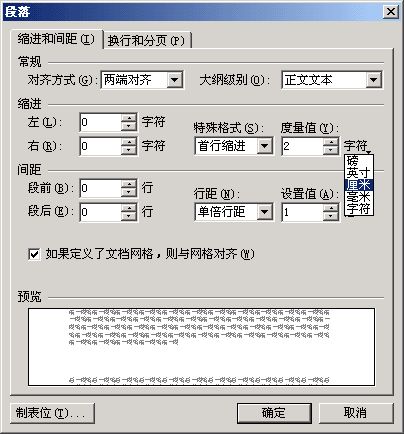
Task: Expand the 大纲级别 dropdown
Action: pos(373,80)
